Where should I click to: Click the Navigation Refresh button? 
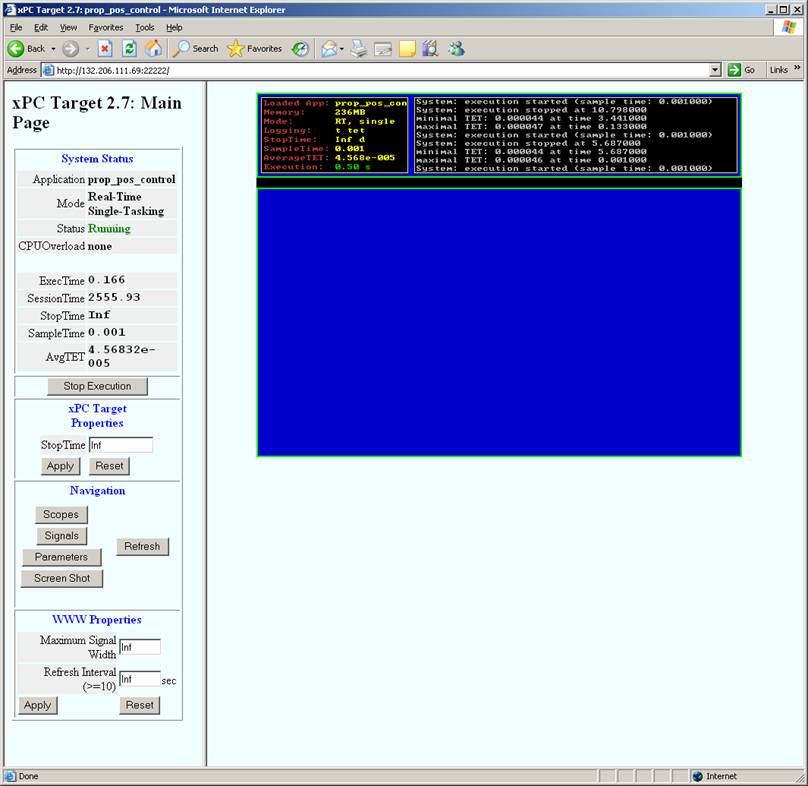[142, 546]
